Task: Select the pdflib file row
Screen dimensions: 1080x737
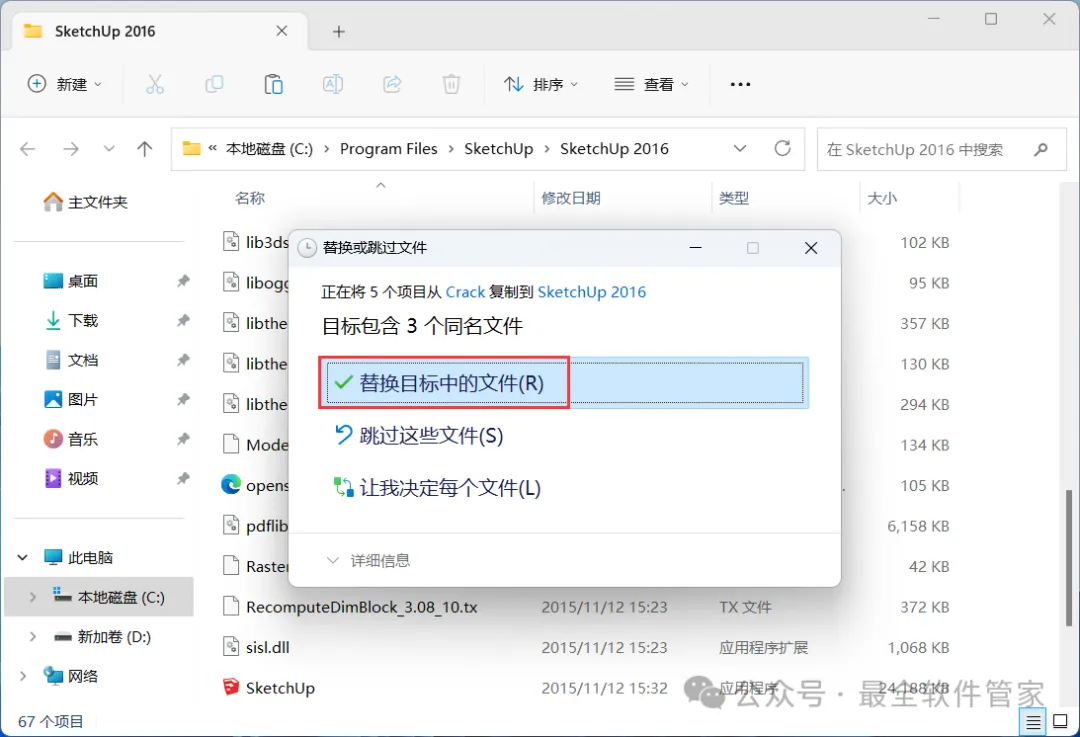Action: 255,526
